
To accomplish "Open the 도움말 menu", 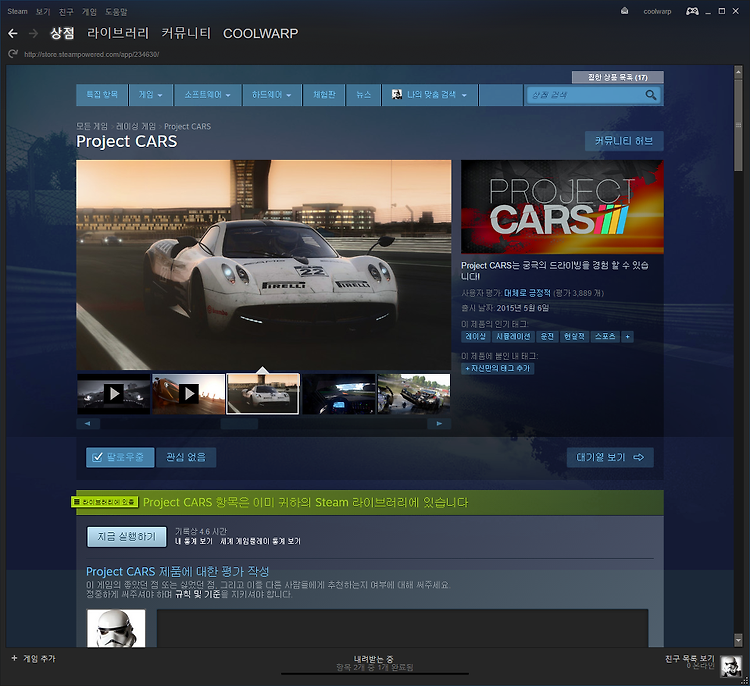I will click(116, 11).
